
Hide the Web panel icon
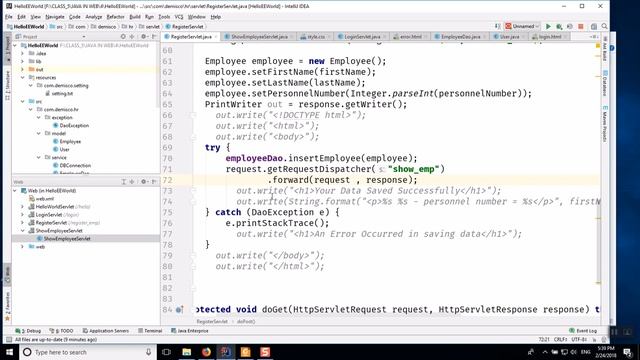(x=154, y=182)
